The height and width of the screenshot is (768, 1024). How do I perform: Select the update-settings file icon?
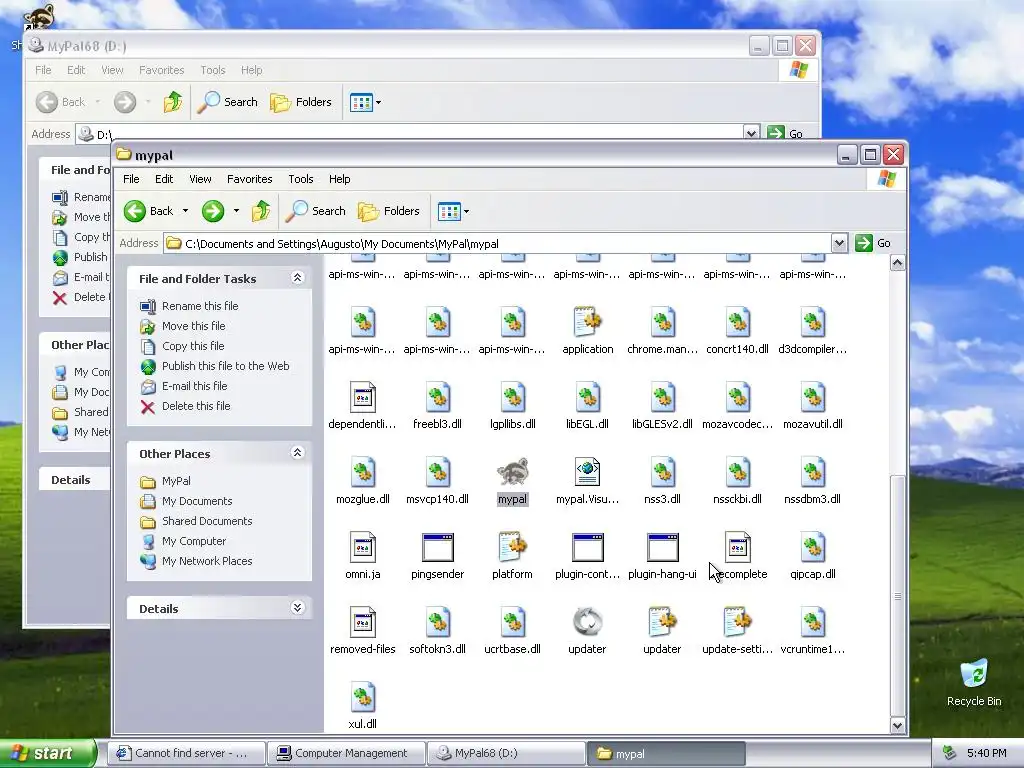tap(737, 622)
